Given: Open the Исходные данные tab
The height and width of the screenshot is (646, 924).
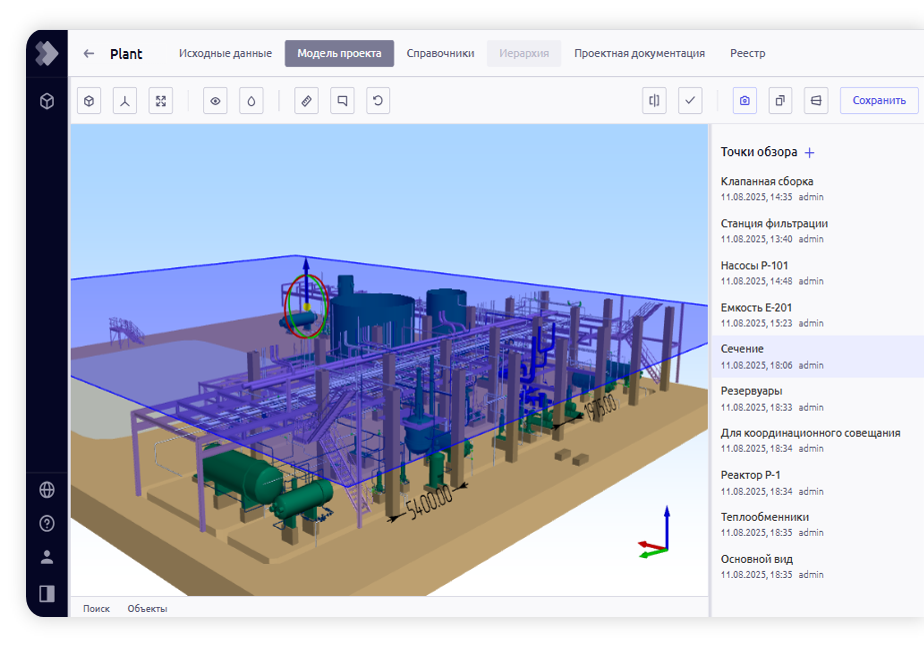Looking at the screenshot, I should click(226, 54).
